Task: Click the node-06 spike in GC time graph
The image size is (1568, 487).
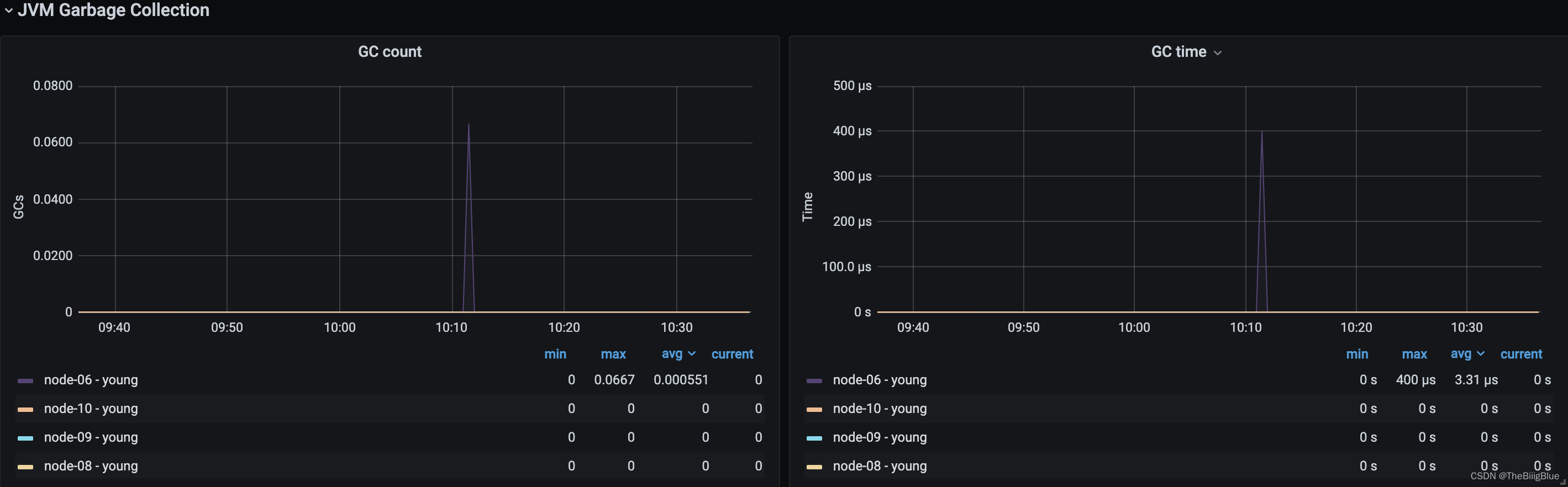Action: [1262, 221]
